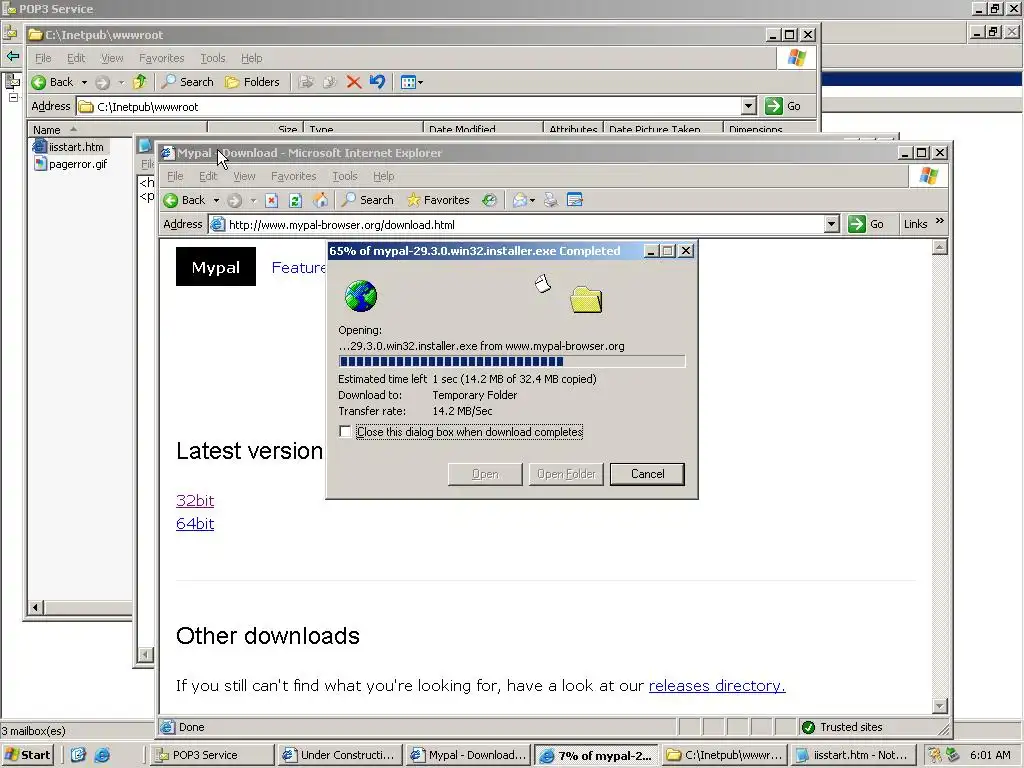The height and width of the screenshot is (768, 1024).
Task: Switch to C:\Inetpub\wwwroot taskbar button
Action: pos(724,755)
